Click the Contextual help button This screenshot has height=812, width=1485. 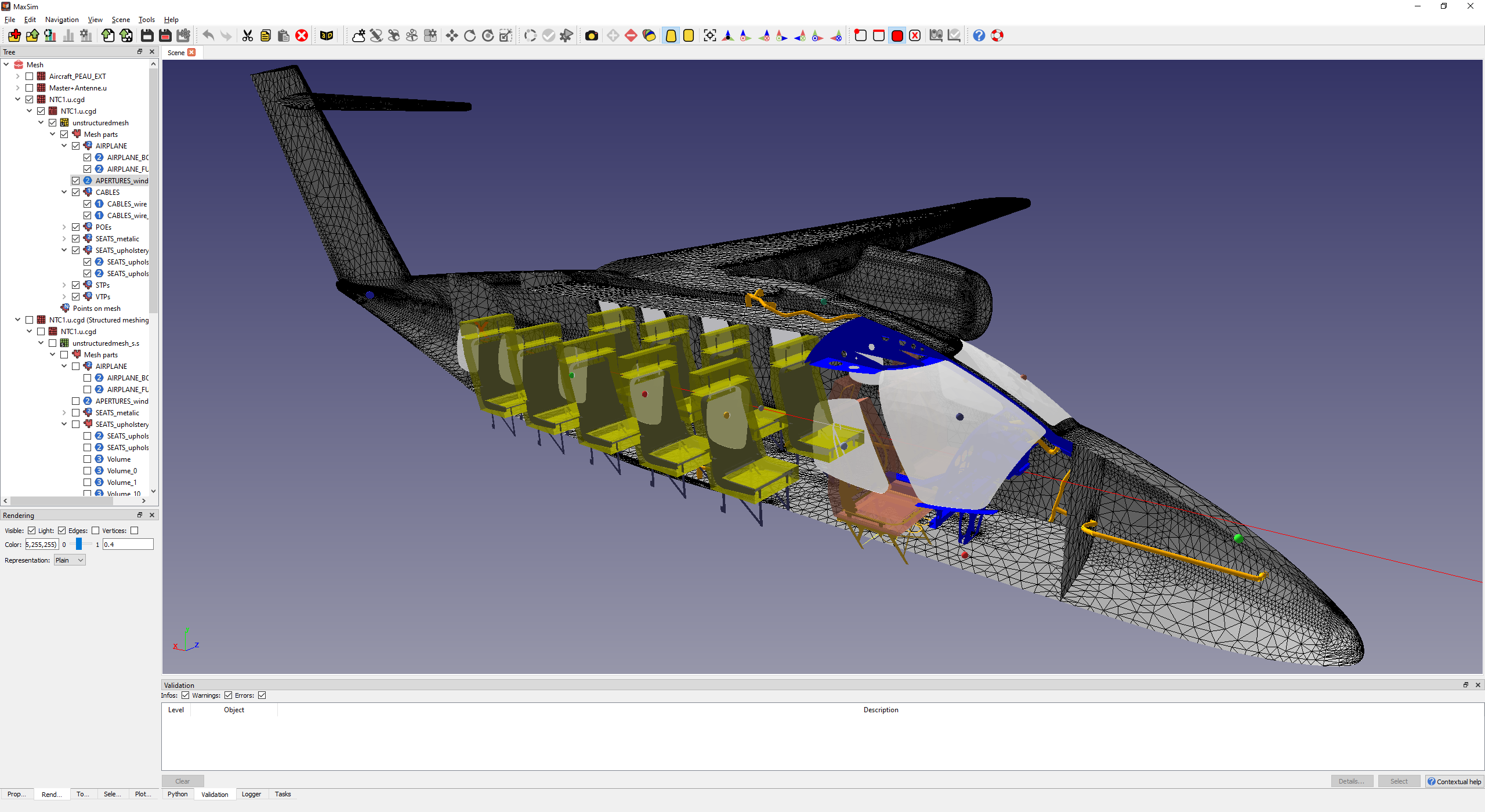(1454, 781)
